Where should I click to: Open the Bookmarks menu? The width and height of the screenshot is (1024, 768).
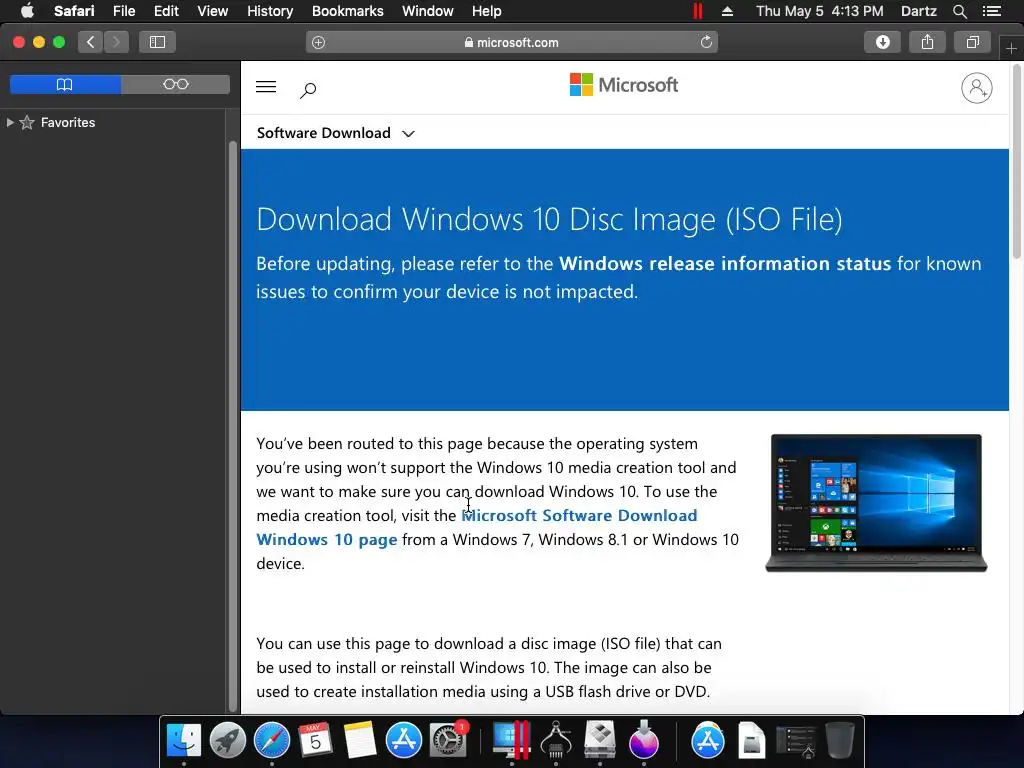coord(347,11)
